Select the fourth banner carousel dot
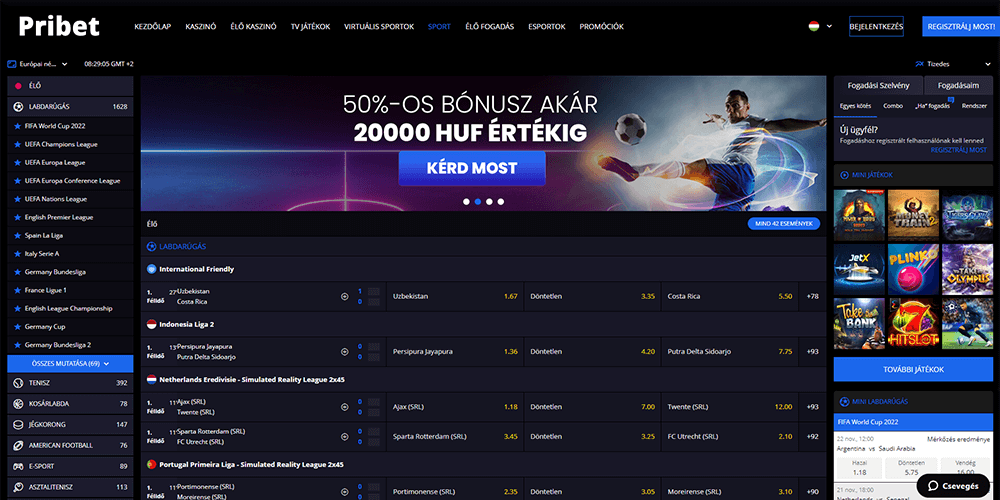 tap(501, 202)
